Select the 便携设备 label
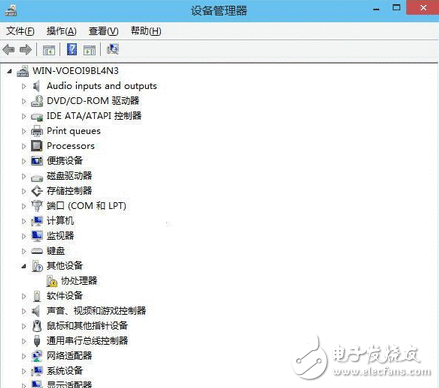The image size is (439, 388). [64, 161]
